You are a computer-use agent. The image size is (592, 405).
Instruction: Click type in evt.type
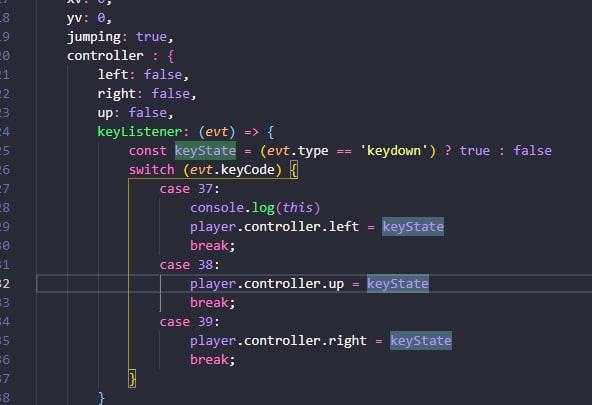(313, 151)
